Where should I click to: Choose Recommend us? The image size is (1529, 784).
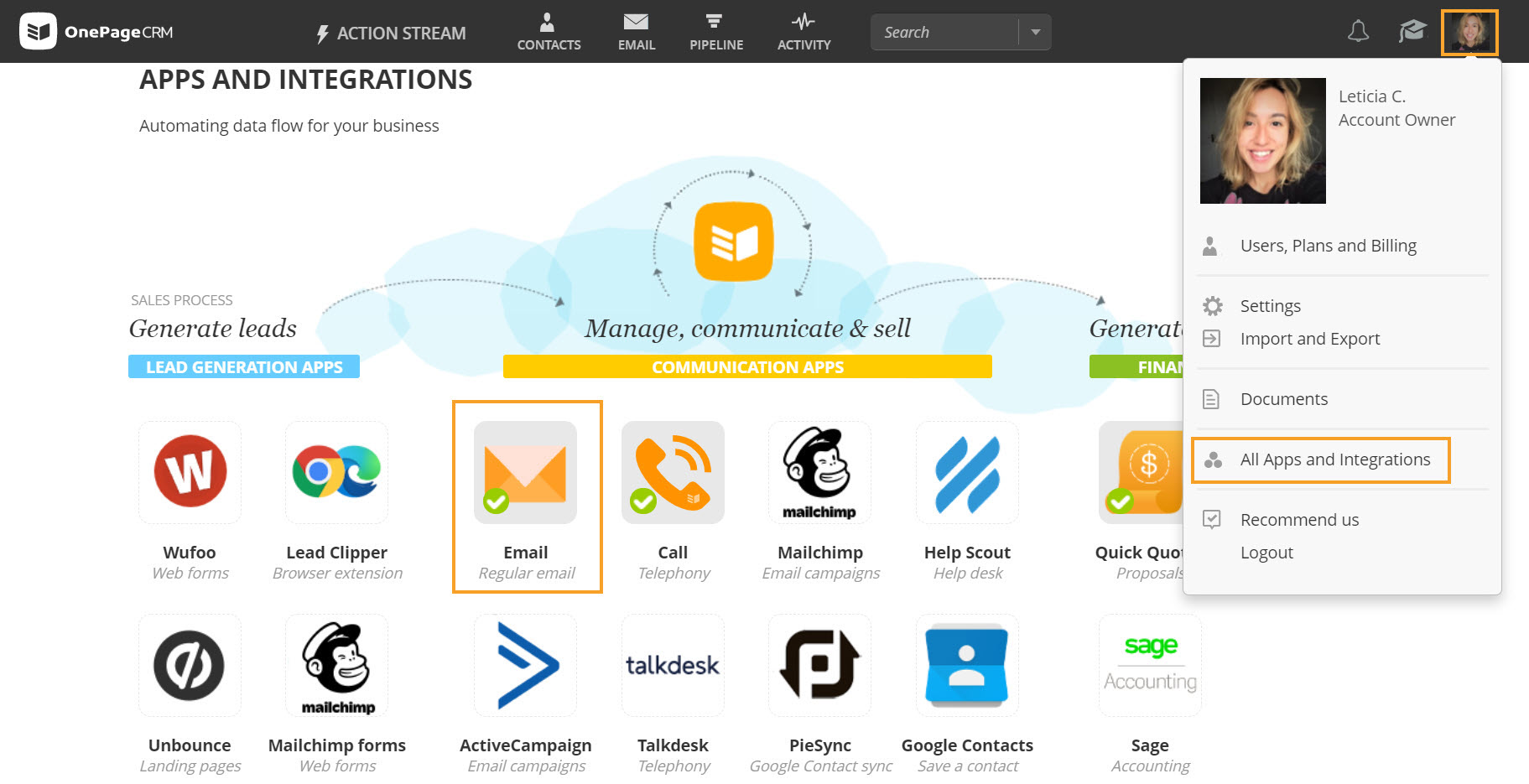[1299, 520]
